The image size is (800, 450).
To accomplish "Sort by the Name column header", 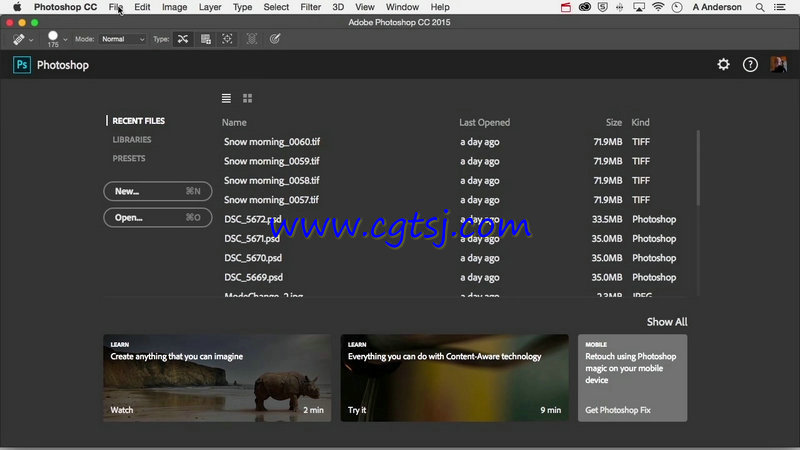I will 234,122.
